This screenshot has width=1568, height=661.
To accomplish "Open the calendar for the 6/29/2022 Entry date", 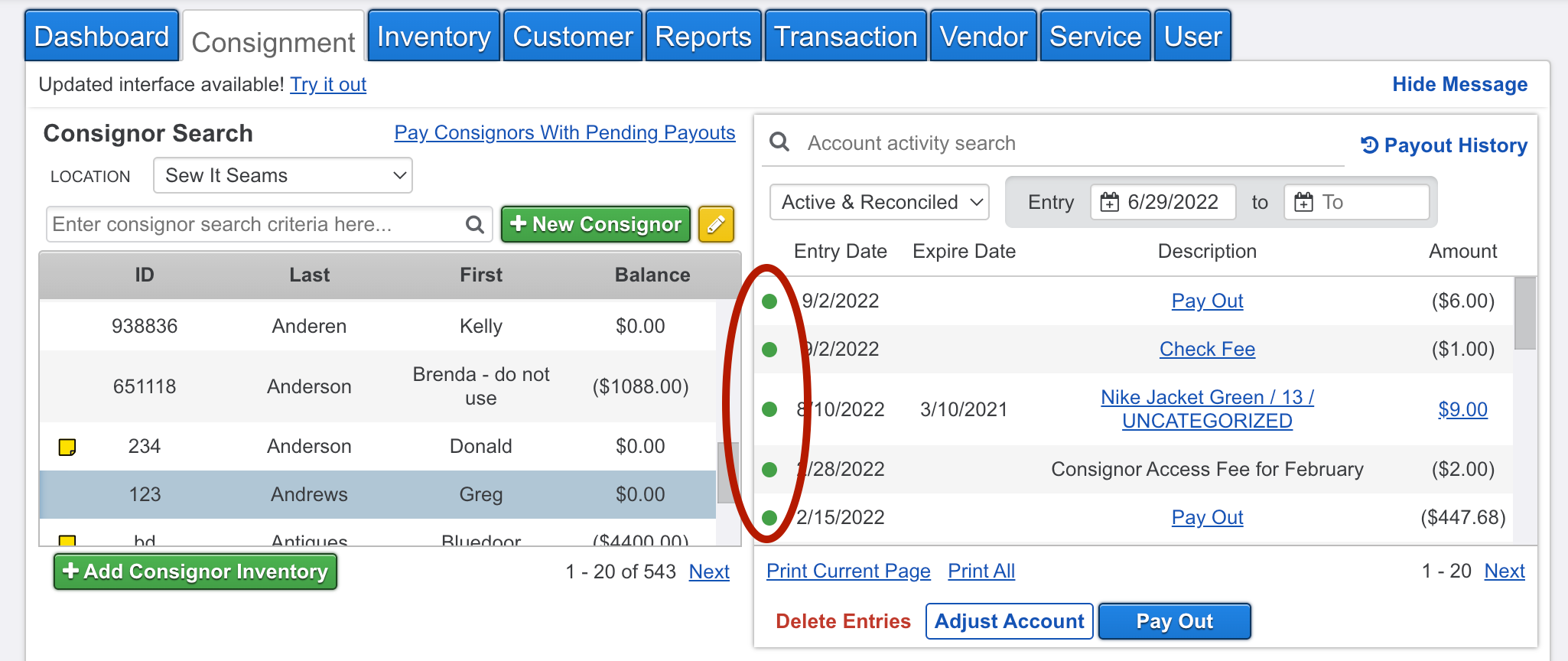I will [1108, 202].
